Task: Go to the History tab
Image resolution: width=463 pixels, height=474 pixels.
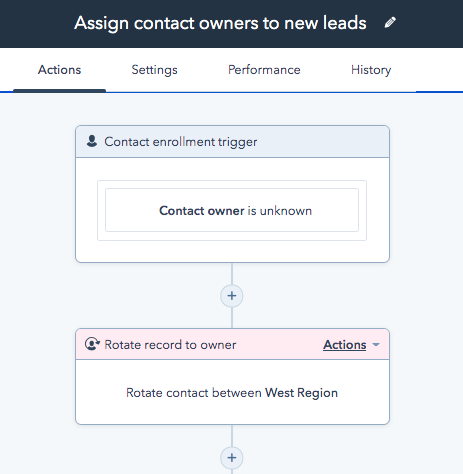Action: click(x=371, y=70)
